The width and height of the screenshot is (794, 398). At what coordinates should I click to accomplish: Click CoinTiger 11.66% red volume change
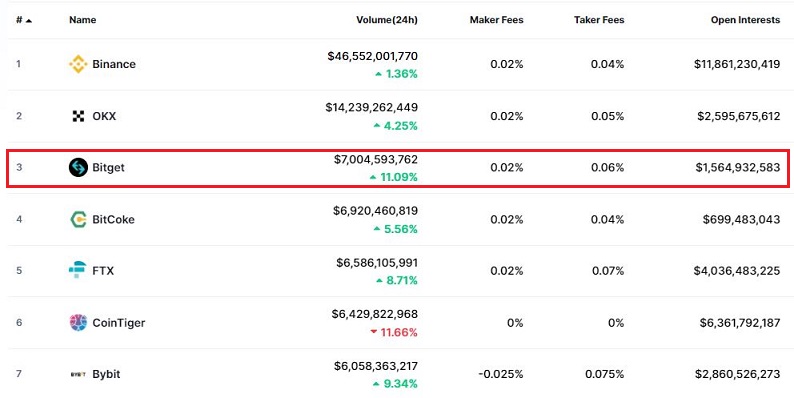[394, 332]
